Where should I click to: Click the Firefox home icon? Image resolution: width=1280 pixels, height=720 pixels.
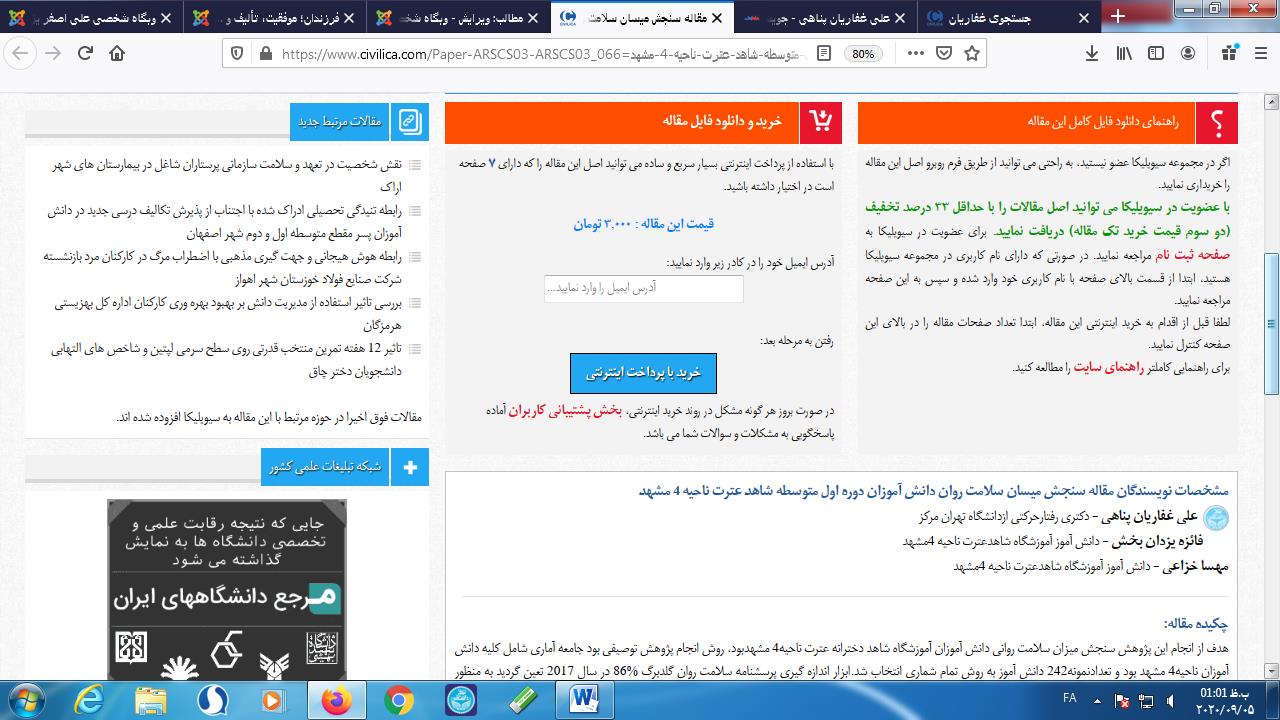[118, 54]
